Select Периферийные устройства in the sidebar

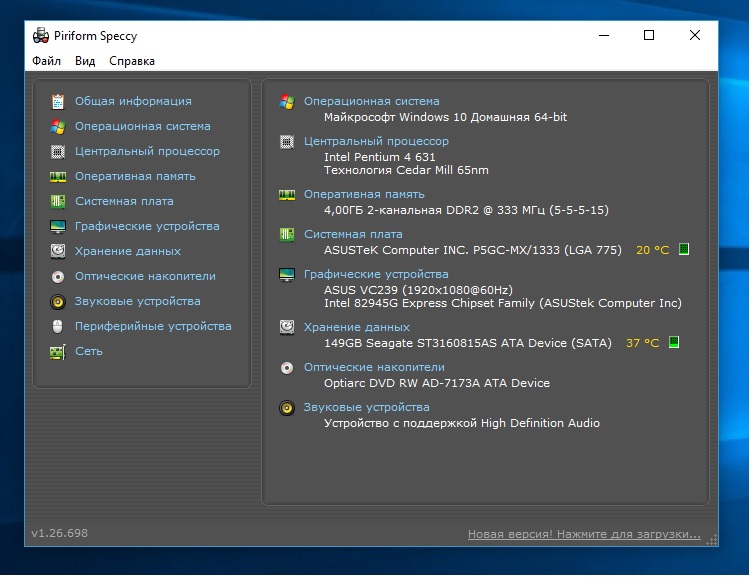(x=153, y=326)
